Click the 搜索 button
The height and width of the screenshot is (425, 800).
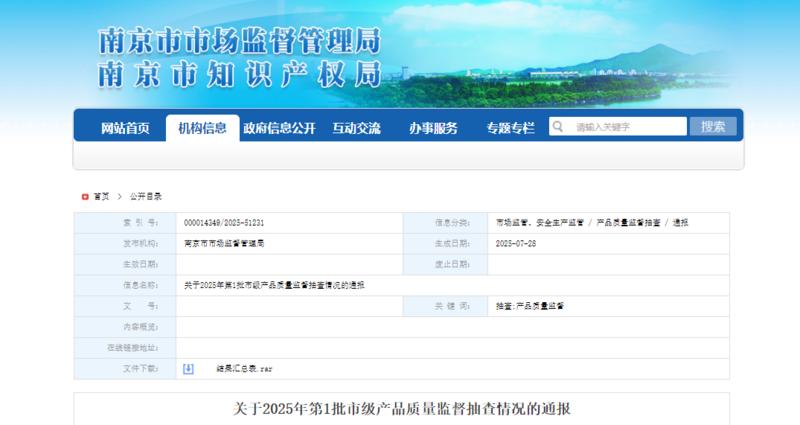click(713, 127)
